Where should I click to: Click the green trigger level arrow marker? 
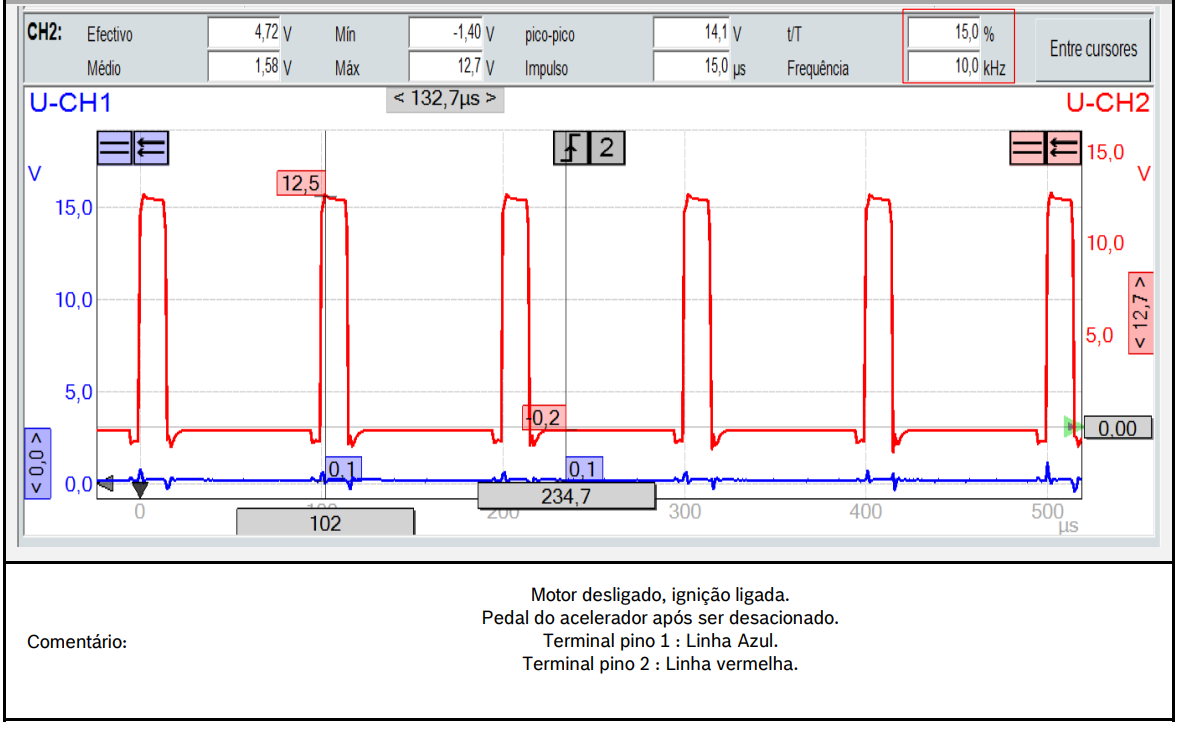pyautogui.click(x=1073, y=428)
